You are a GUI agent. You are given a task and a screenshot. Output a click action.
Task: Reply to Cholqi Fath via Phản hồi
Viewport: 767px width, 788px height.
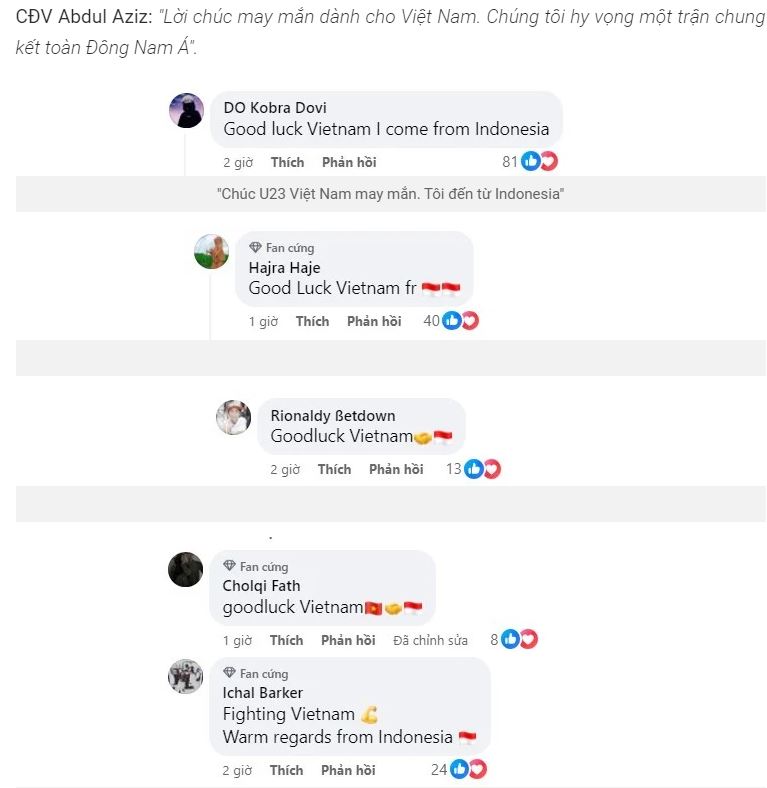pyautogui.click(x=348, y=640)
